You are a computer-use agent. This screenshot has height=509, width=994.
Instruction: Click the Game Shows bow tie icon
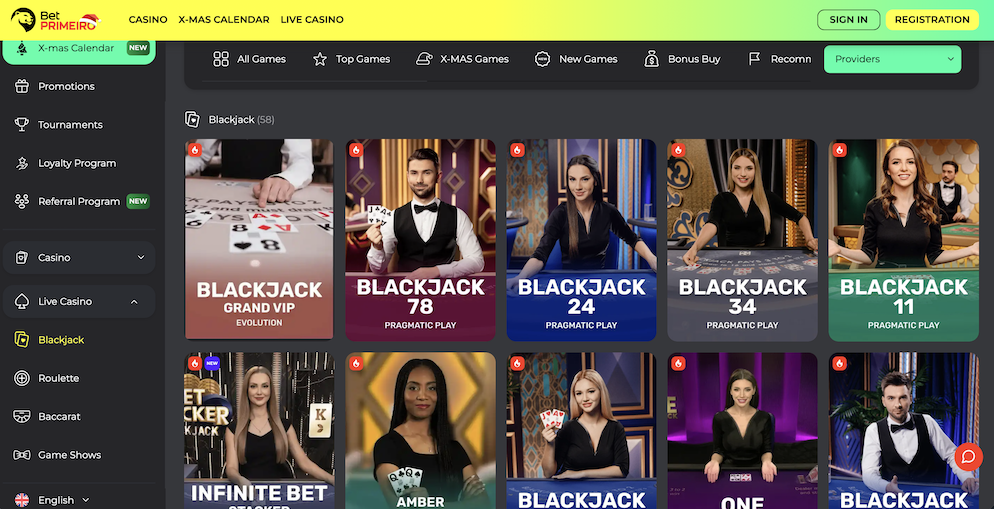[22, 454]
